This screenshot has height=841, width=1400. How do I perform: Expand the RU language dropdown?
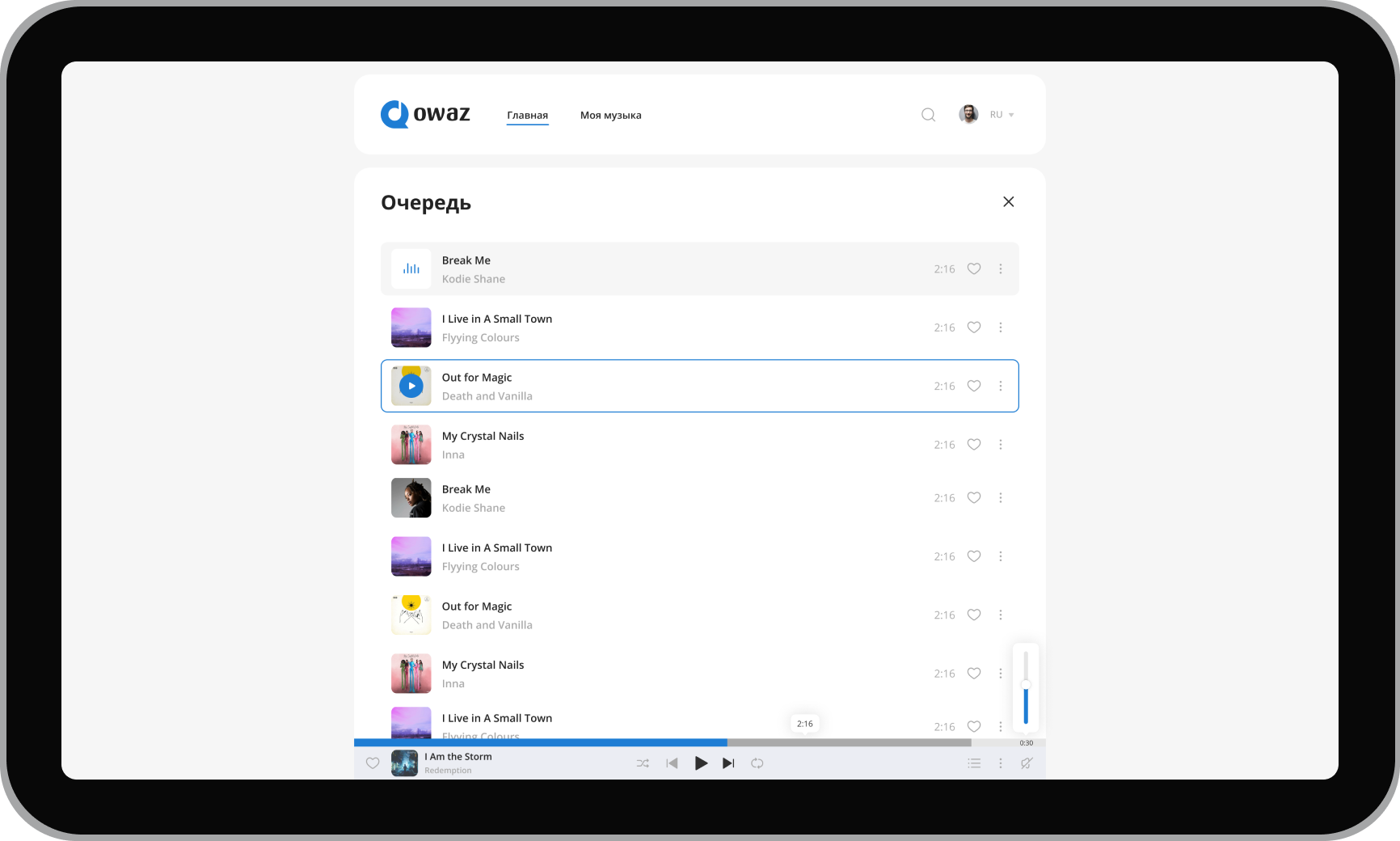pos(1002,115)
